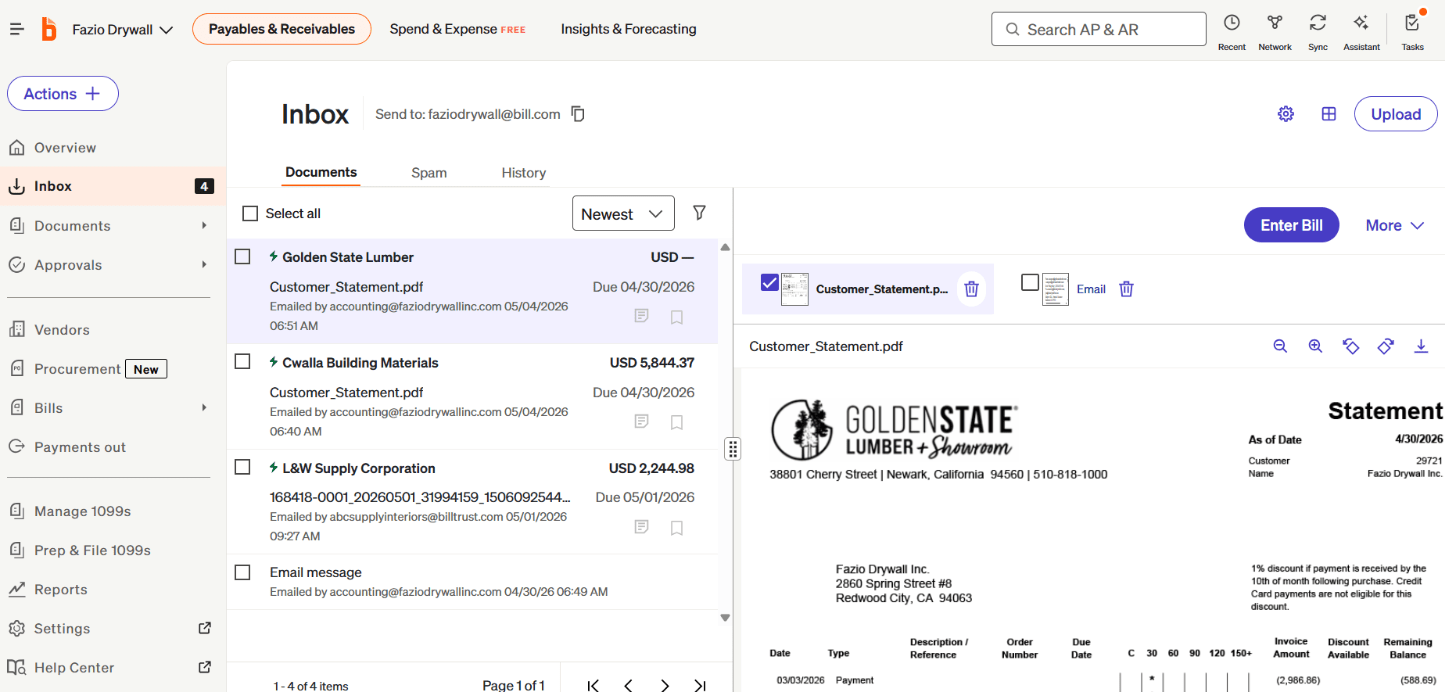Click the Sync icon
This screenshot has width=1445, height=692.
coord(1318,23)
